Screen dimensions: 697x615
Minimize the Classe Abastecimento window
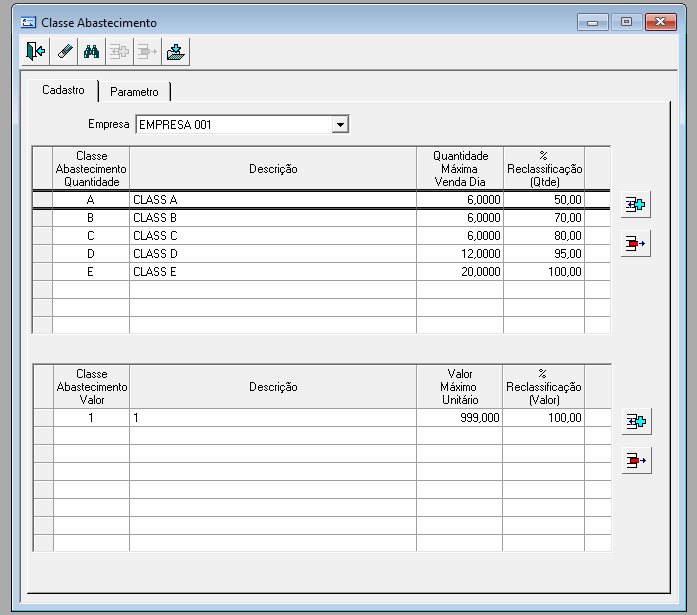point(593,22)
